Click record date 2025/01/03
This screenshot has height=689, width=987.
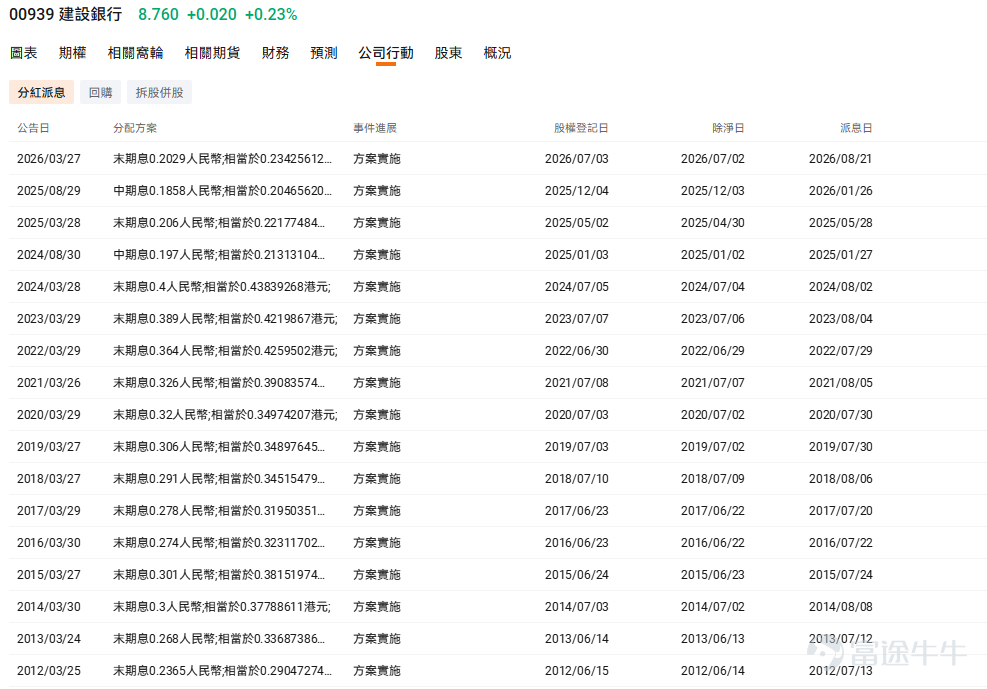[x=577, y=255]
